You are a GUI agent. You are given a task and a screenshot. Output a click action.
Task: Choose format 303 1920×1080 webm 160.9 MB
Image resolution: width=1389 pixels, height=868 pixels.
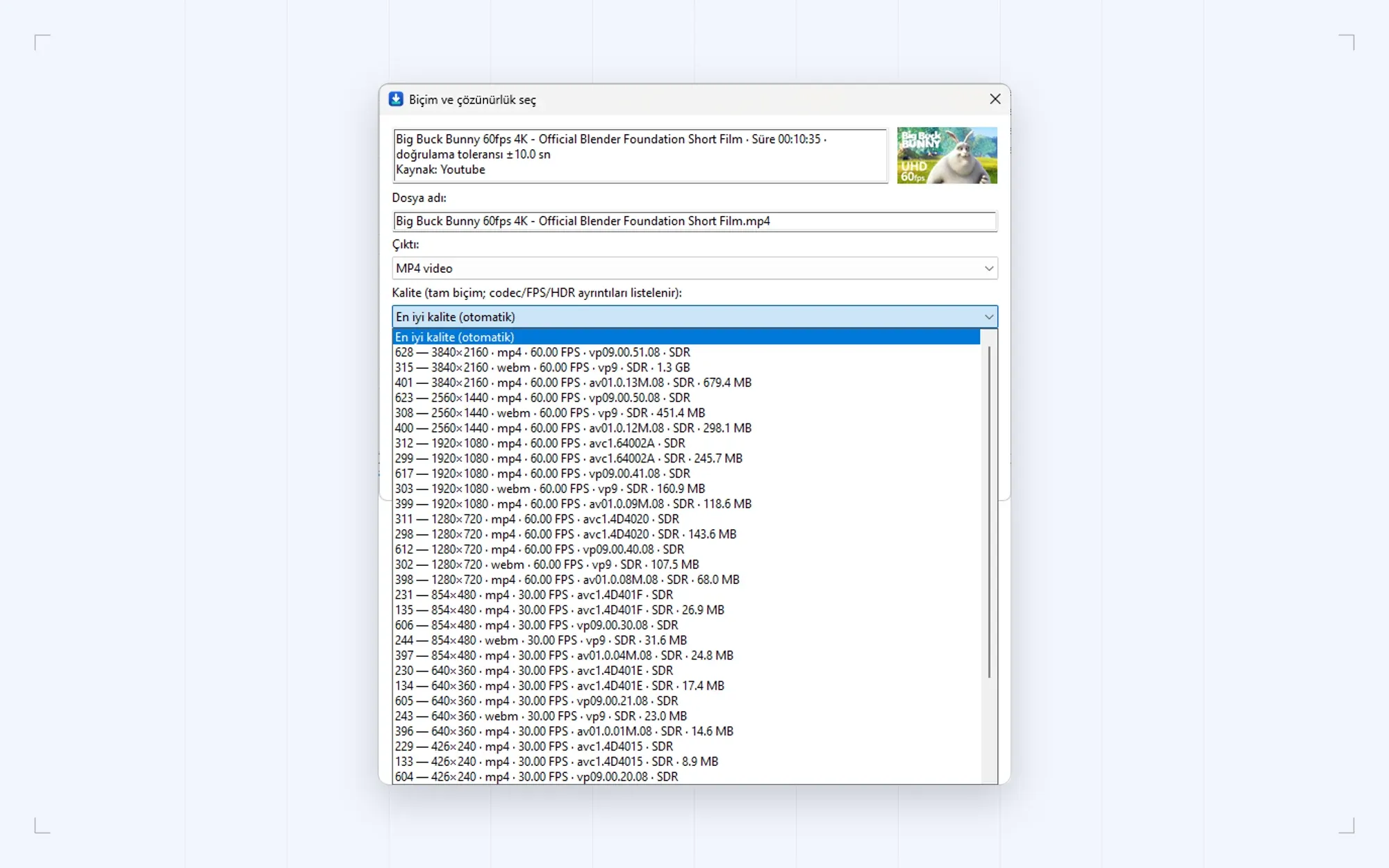[x=686, y=489]
